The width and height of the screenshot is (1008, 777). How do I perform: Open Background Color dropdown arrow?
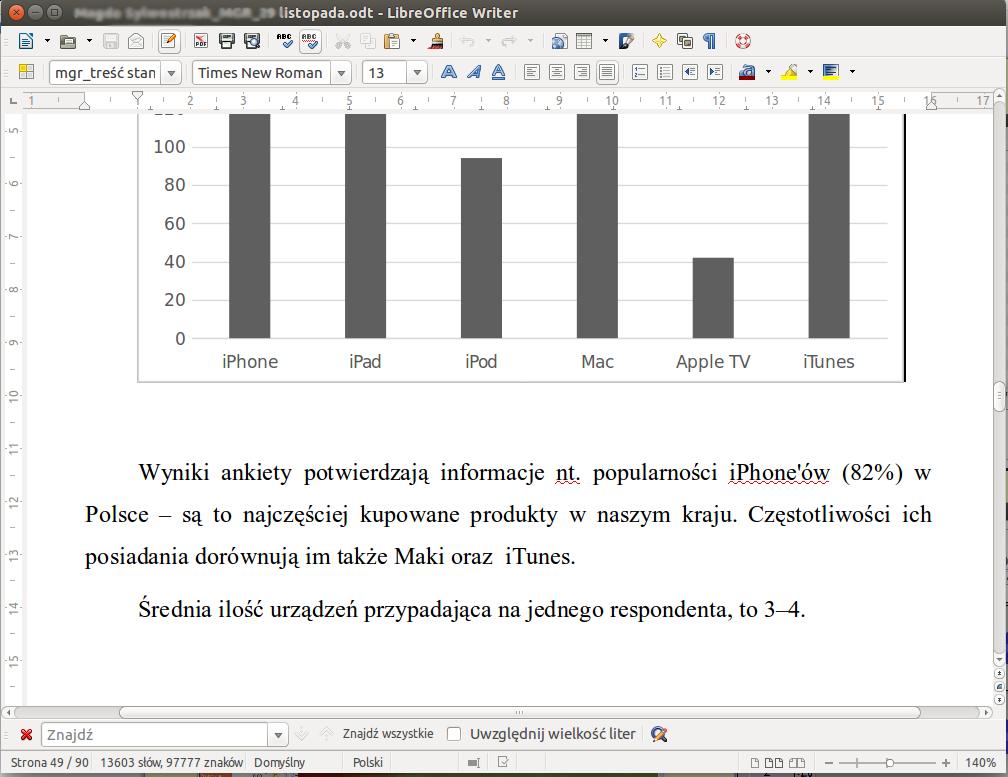(852, 71)
